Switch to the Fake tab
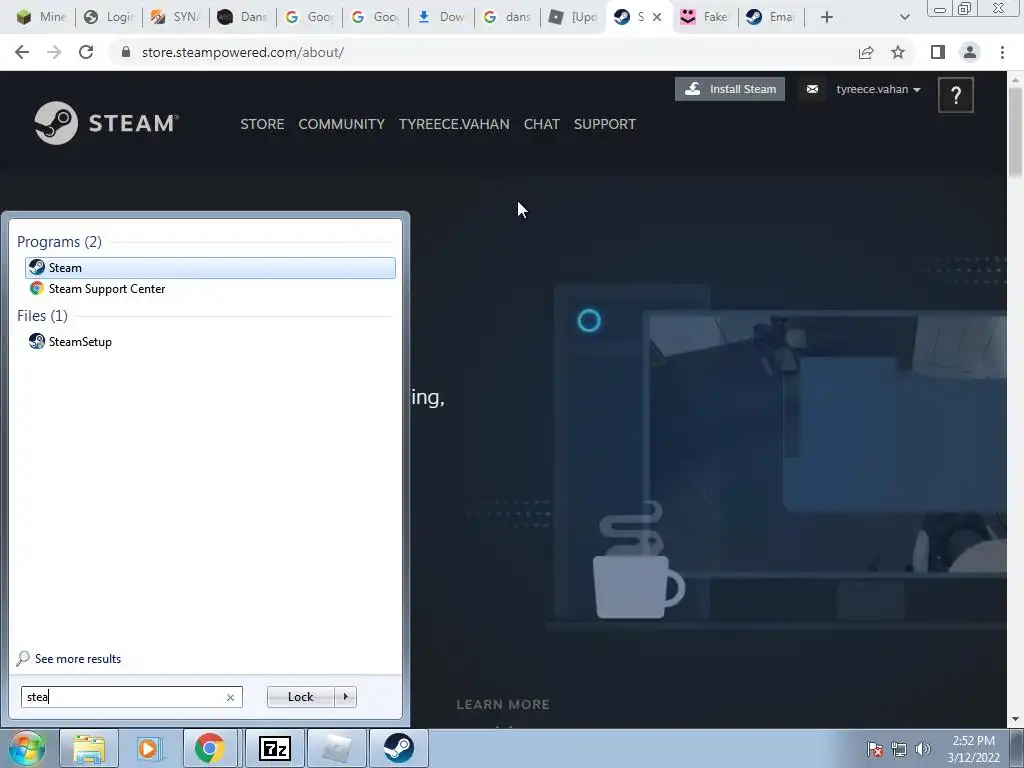The width and height of the screenshot is (1024, 768). 705,17
